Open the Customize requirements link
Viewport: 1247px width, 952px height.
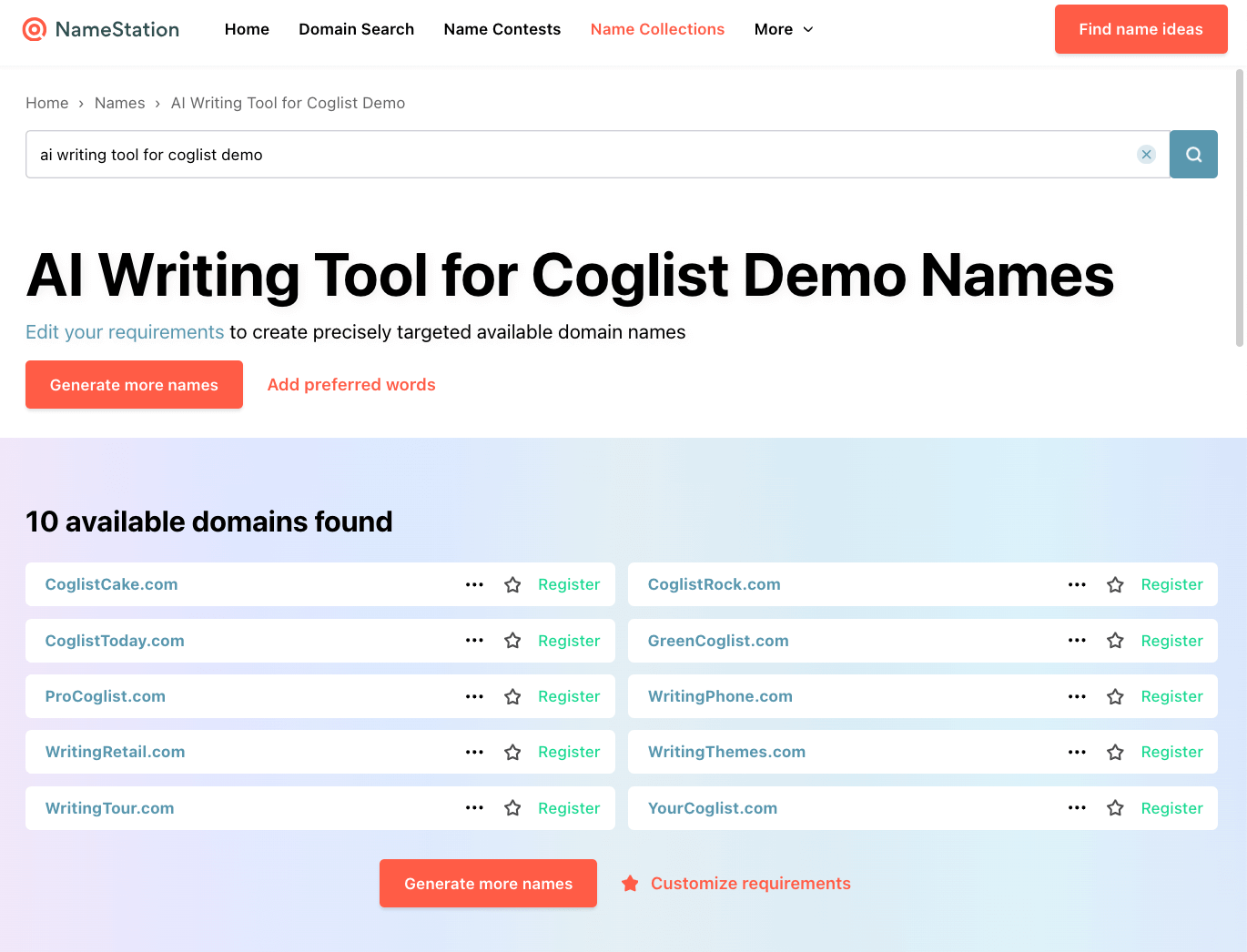736,884
